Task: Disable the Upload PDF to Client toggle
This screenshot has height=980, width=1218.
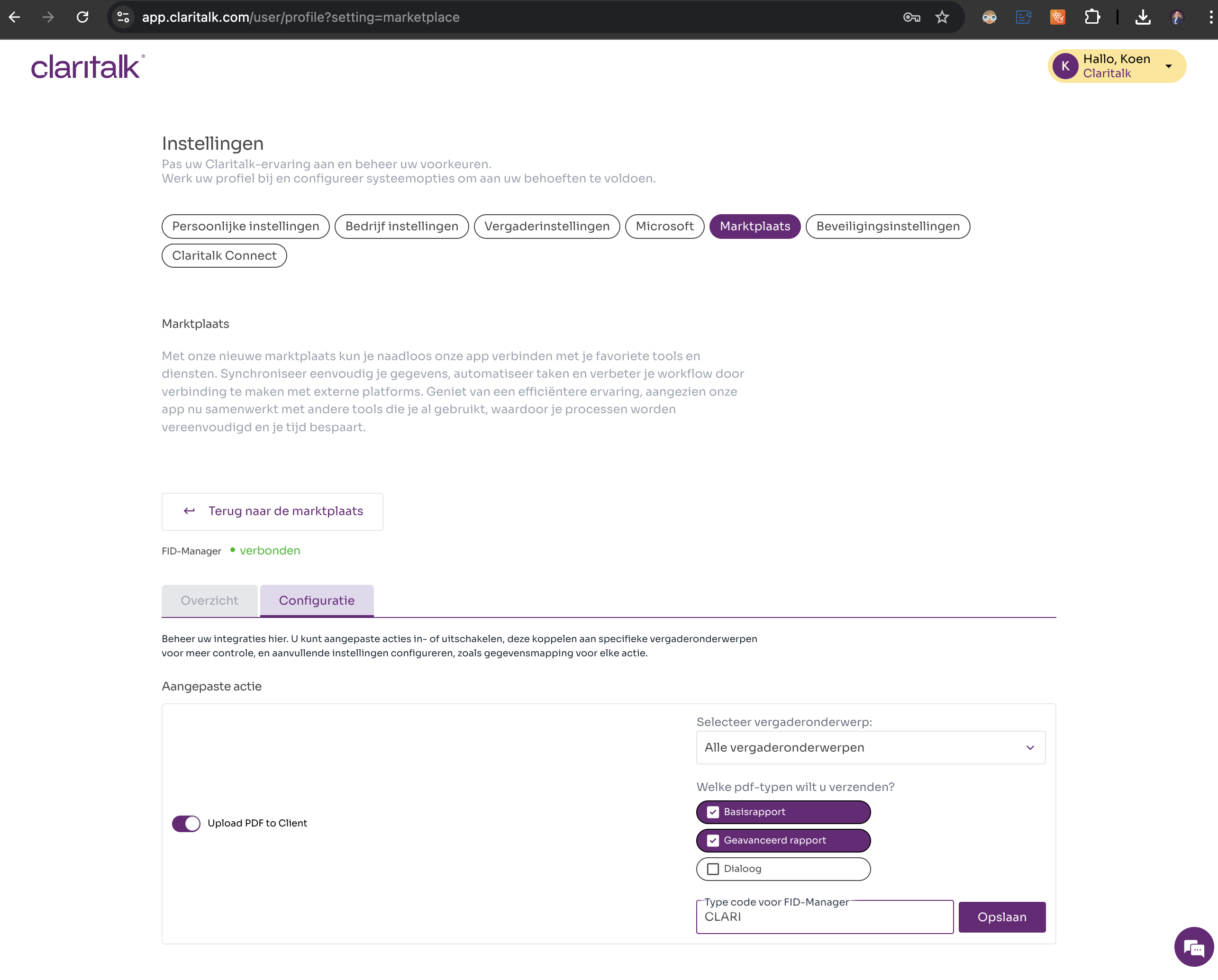Action: (186, 823)
